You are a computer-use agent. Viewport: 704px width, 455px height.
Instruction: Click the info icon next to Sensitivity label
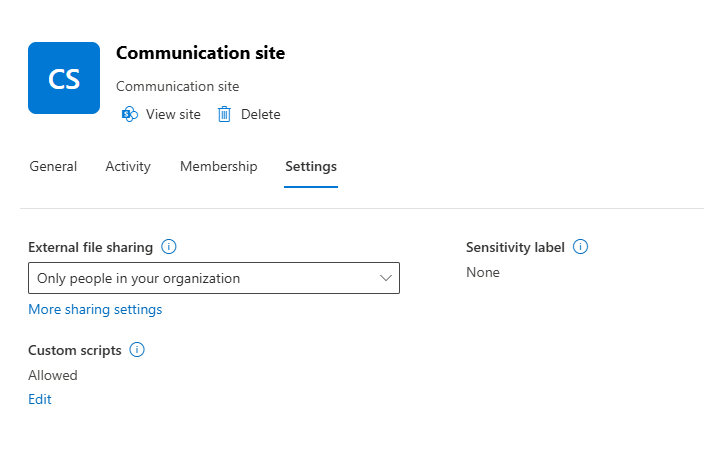click(x=580, y=247)
